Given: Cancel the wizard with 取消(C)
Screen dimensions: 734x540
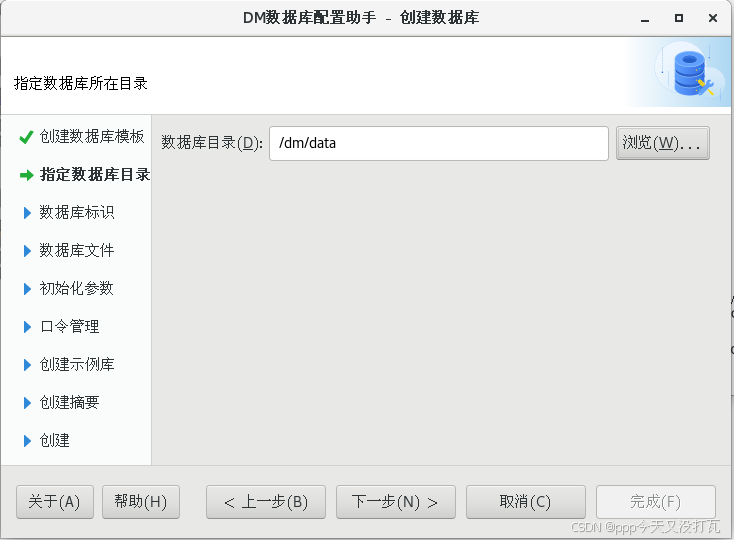Looking at the screenshot, I should click(x=526, y=502).
